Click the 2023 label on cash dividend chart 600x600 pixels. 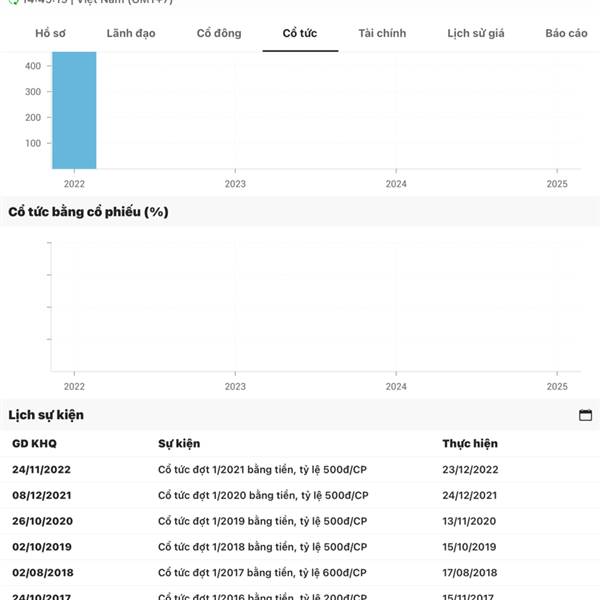click(235, 184)
